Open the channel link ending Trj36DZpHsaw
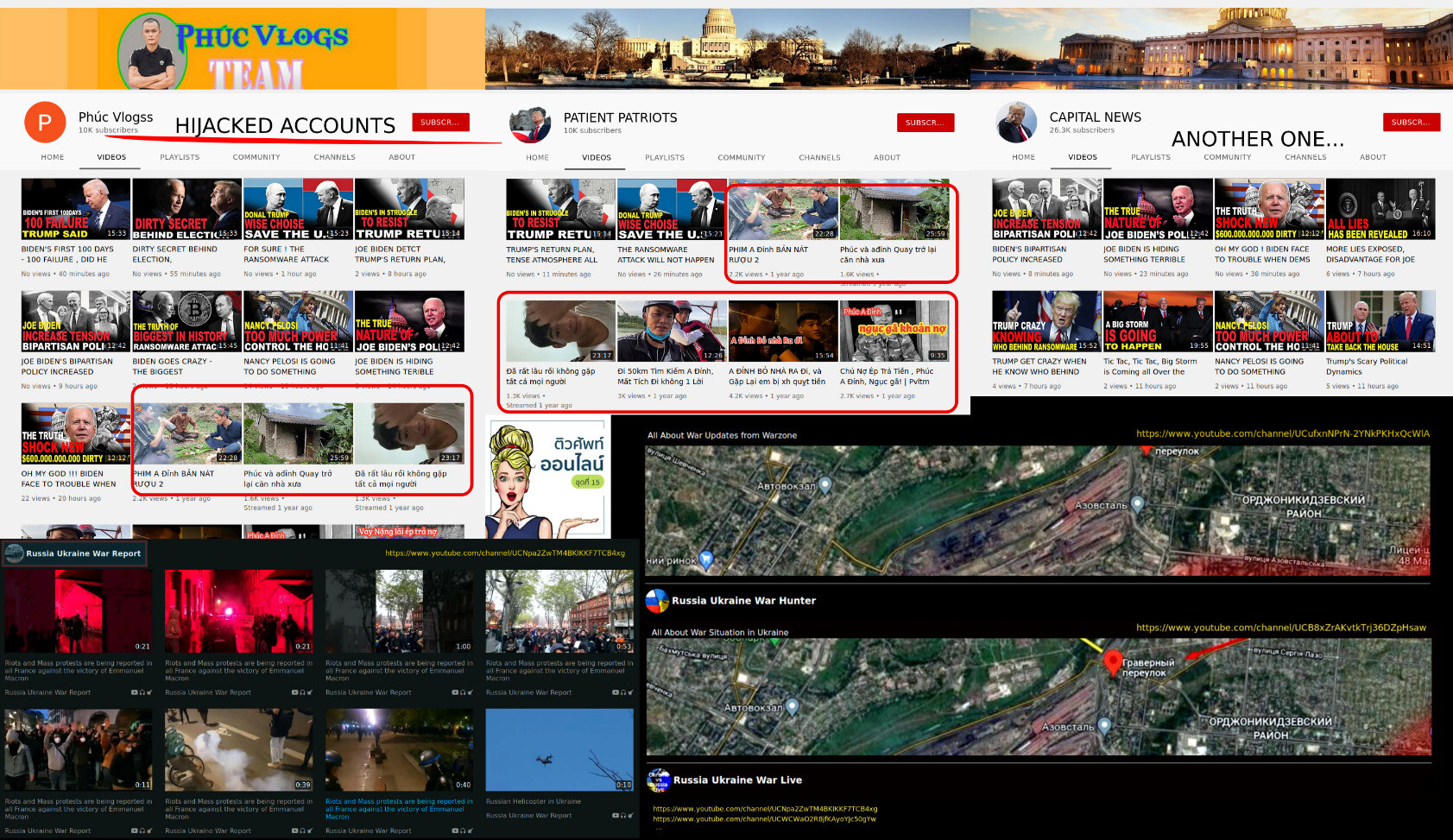The height and width of the screenshot is (840, 1453). point(1281,628)
